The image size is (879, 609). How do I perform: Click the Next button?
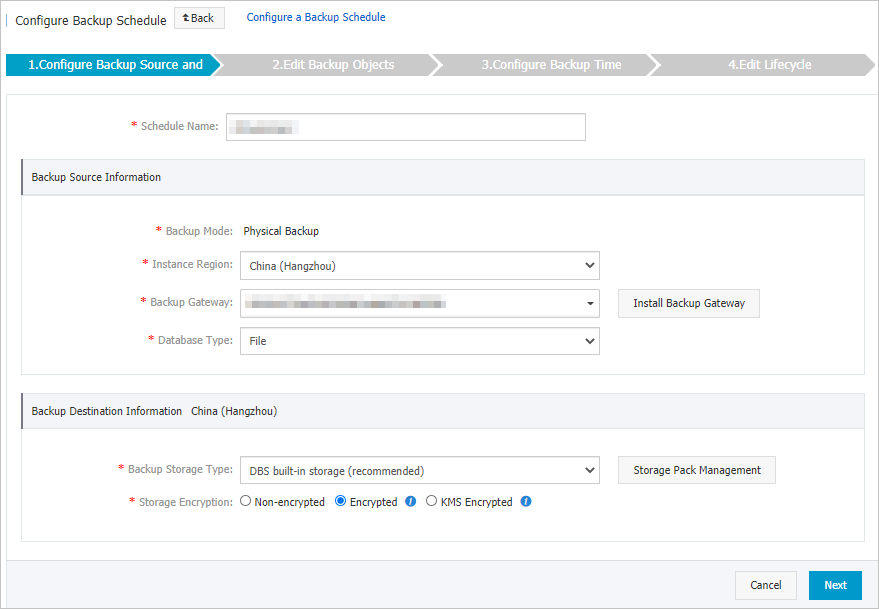pyautogui.click(x=835, y=585)
